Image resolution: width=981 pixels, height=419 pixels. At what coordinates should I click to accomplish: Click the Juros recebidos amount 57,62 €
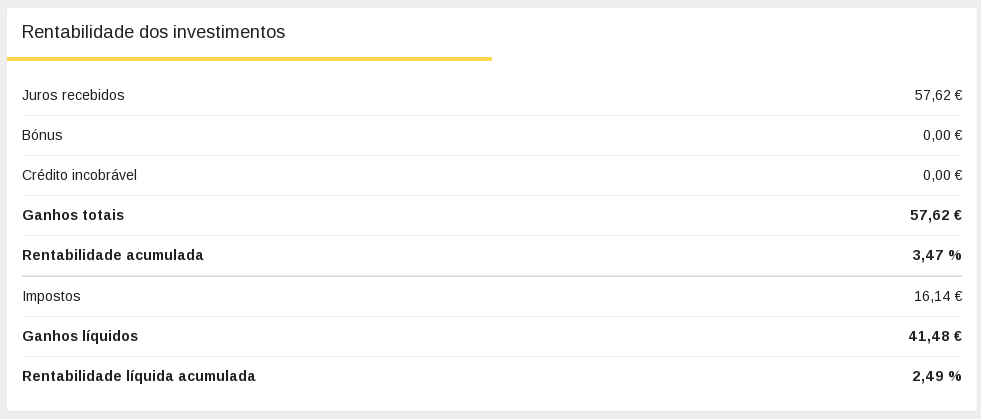(x=938, y=95)
